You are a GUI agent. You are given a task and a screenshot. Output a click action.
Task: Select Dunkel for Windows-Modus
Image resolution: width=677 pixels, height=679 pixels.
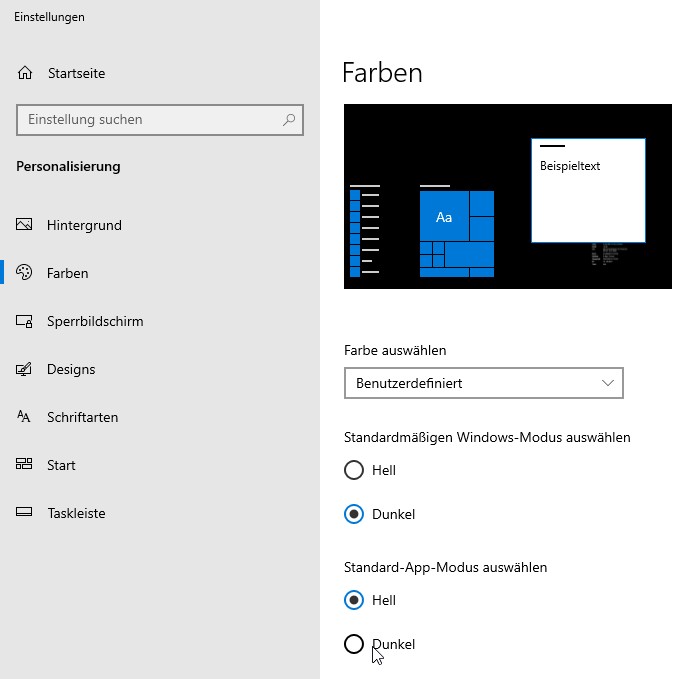[x=353, y=514]
